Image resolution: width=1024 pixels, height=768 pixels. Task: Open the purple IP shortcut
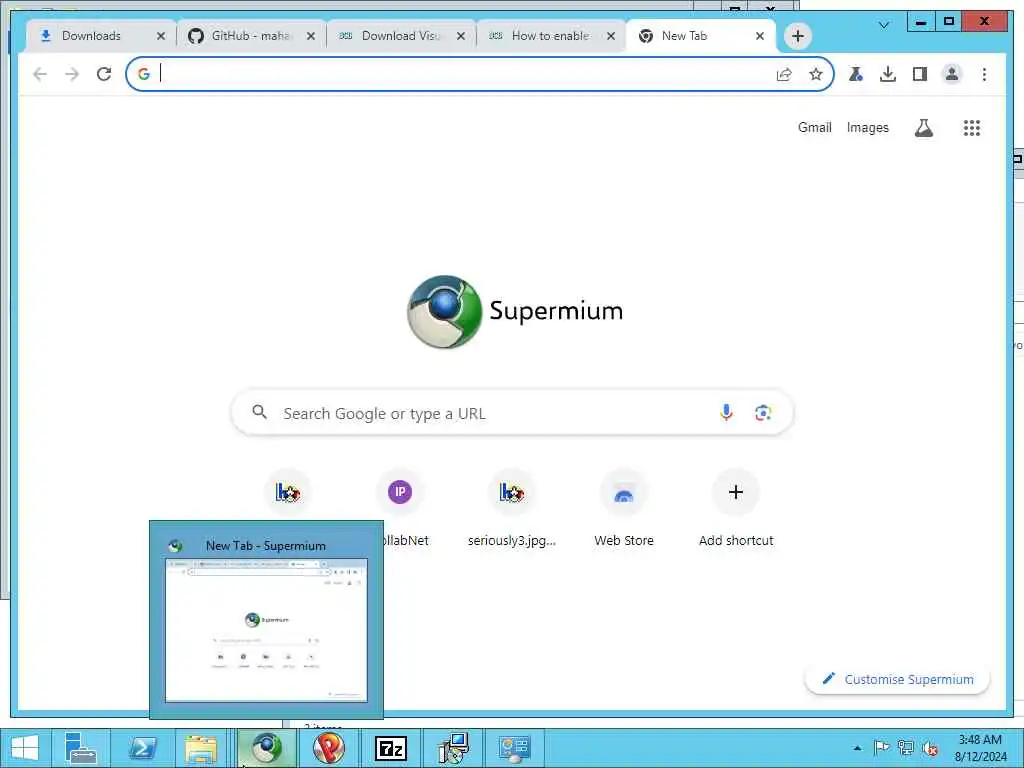coord(400,492)
